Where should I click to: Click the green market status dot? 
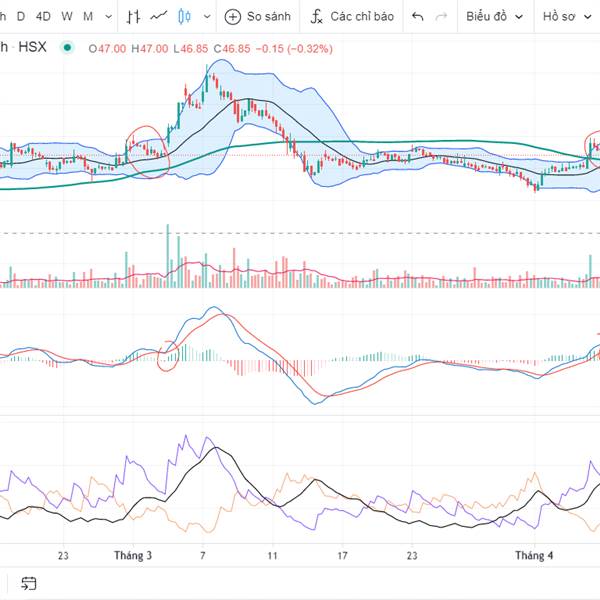click(x=67, y=47)
